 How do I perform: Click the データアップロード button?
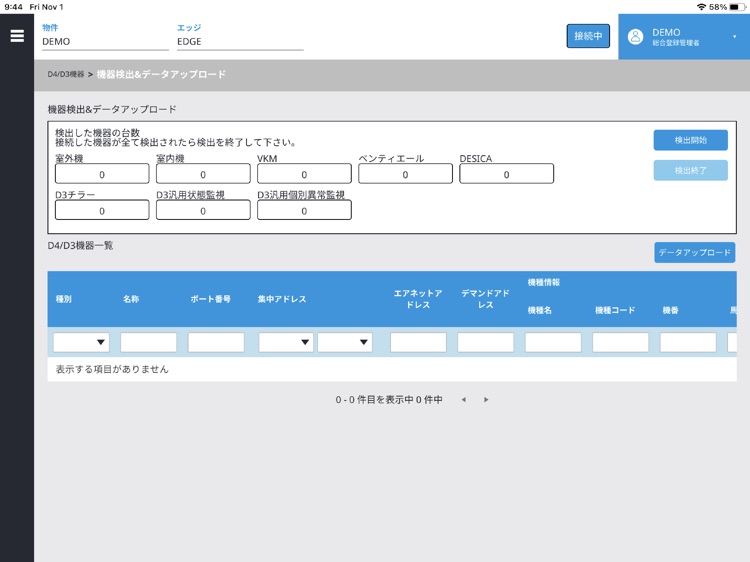pos(695,253)
